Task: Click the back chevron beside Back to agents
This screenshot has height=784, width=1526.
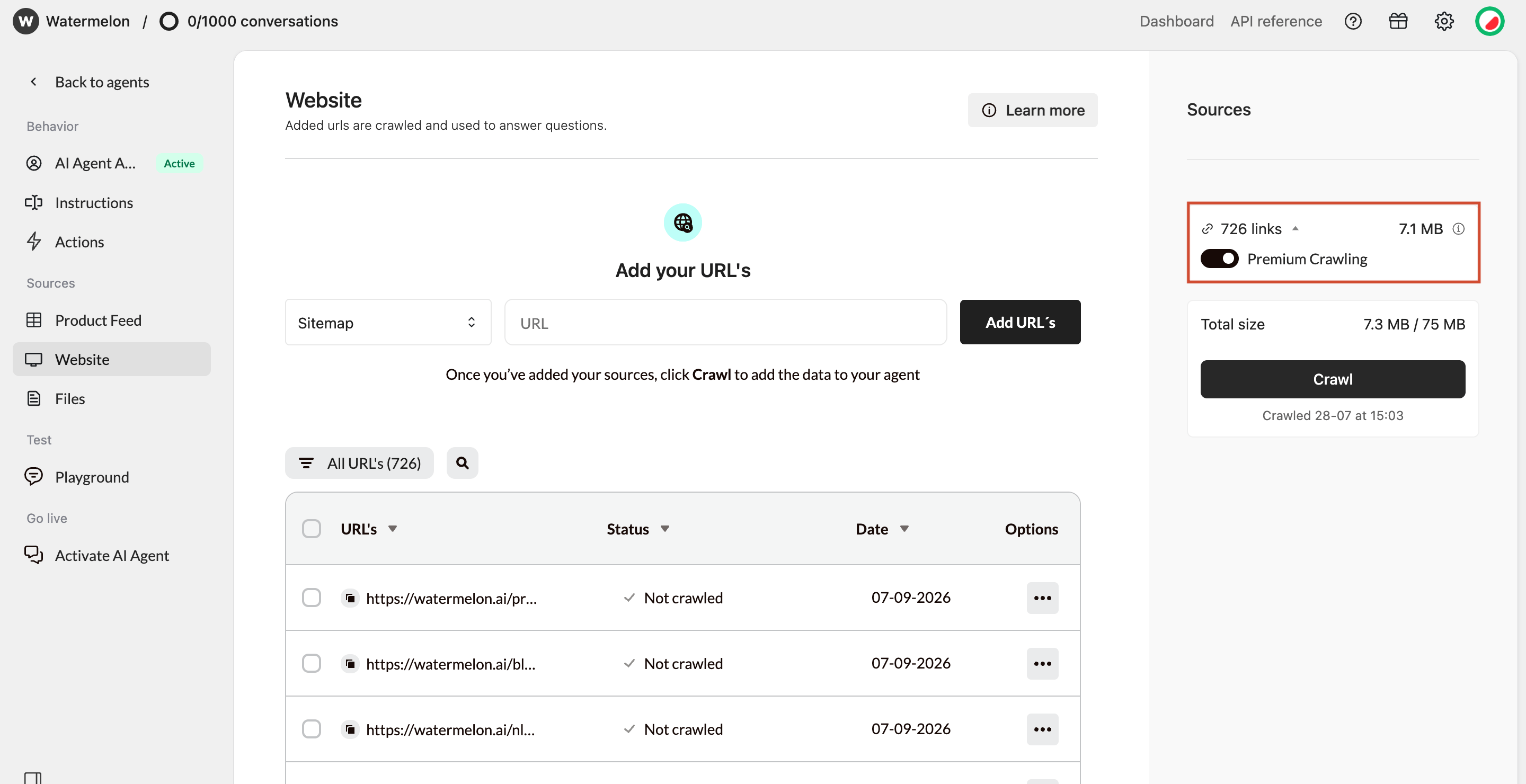Action: click(34, 82)
